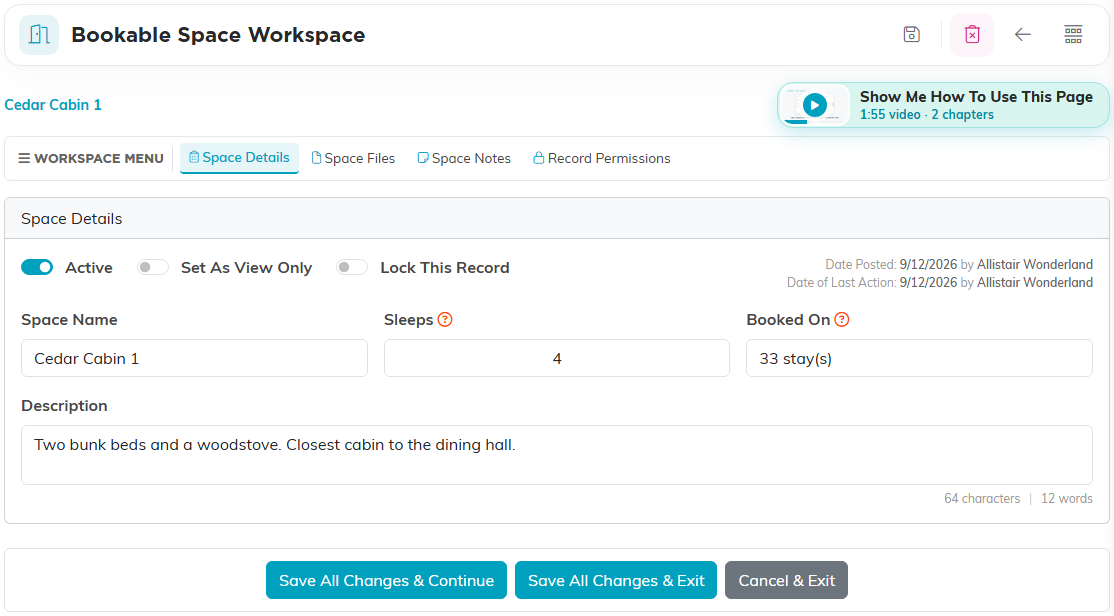Switch to the Space Details tab
This screenshot has width=1114, height=616.
[x=239, y=158]
